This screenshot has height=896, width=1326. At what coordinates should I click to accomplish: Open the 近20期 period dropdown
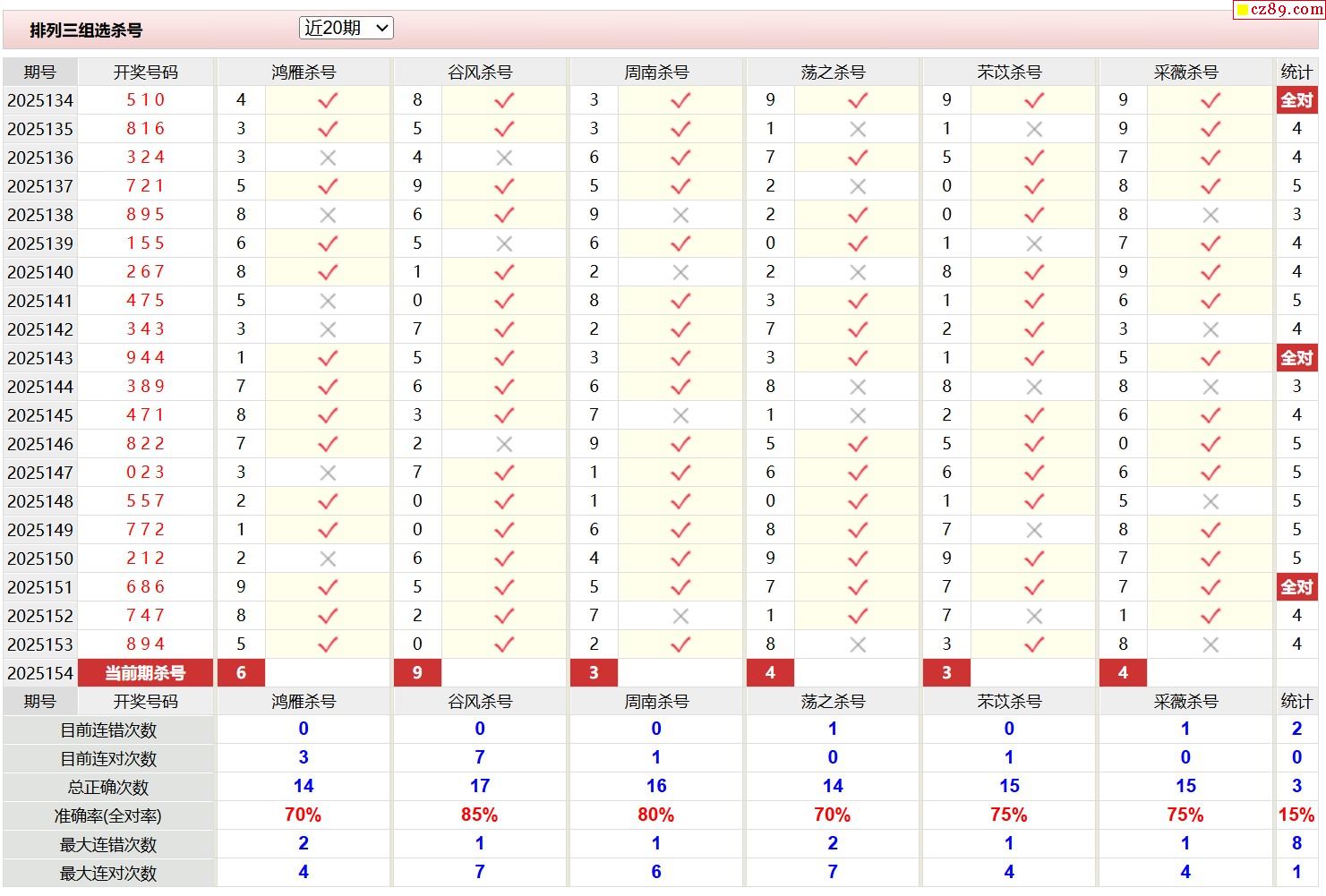[x=346, y=28]
